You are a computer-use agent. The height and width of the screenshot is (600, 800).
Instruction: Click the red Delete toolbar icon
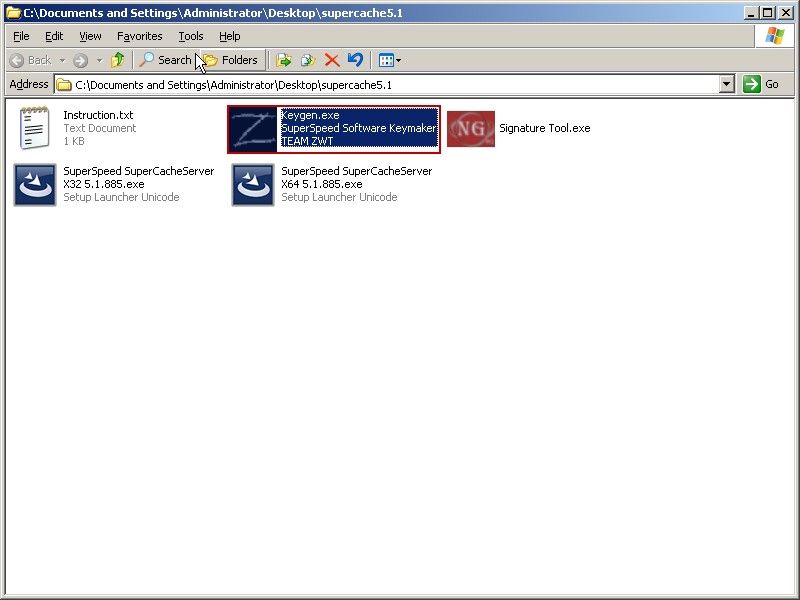[332, 60]
